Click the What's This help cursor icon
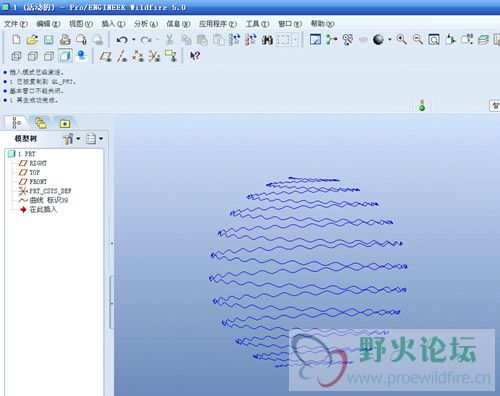500x396 pixels. pyautogui.click(x=195, y=56)
